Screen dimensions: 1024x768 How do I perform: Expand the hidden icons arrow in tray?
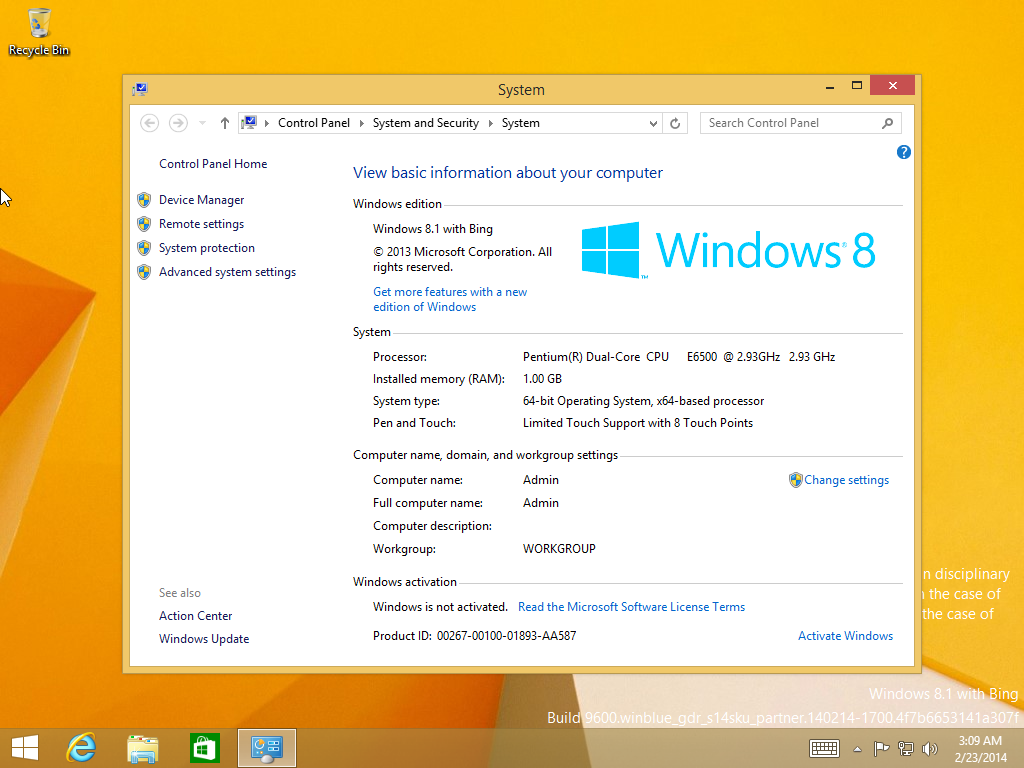point(857,748)
